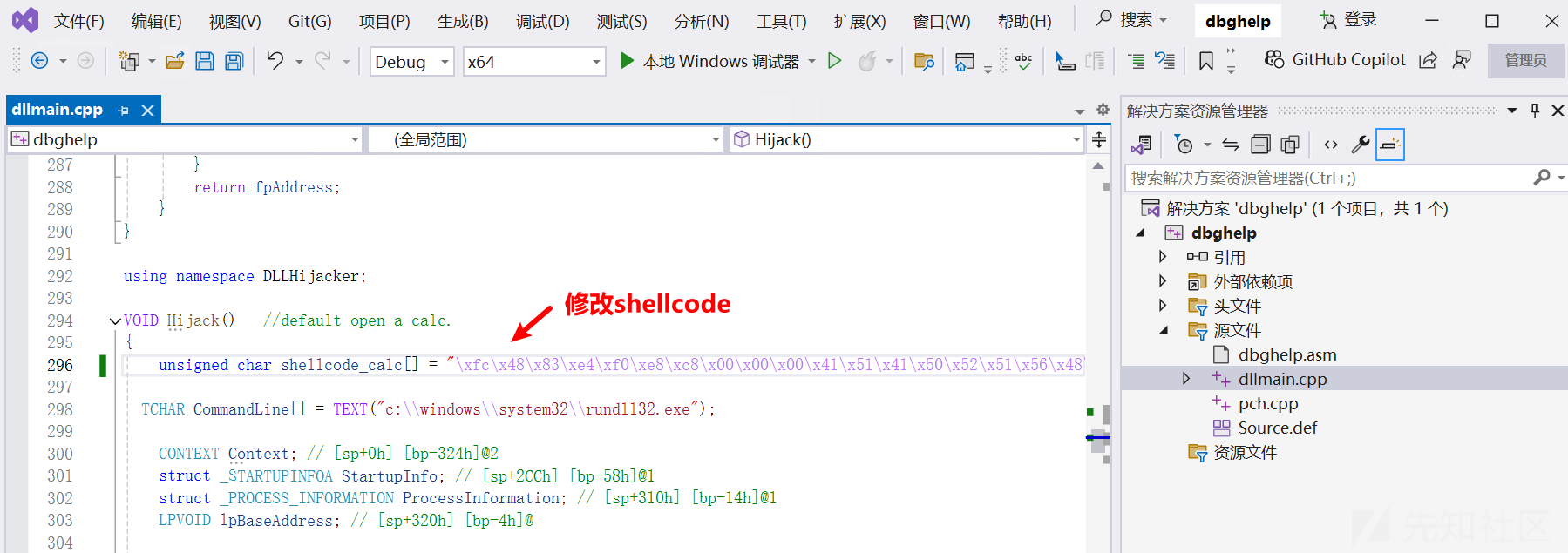Open the 视图(V) menu

[x=234, y=21]
